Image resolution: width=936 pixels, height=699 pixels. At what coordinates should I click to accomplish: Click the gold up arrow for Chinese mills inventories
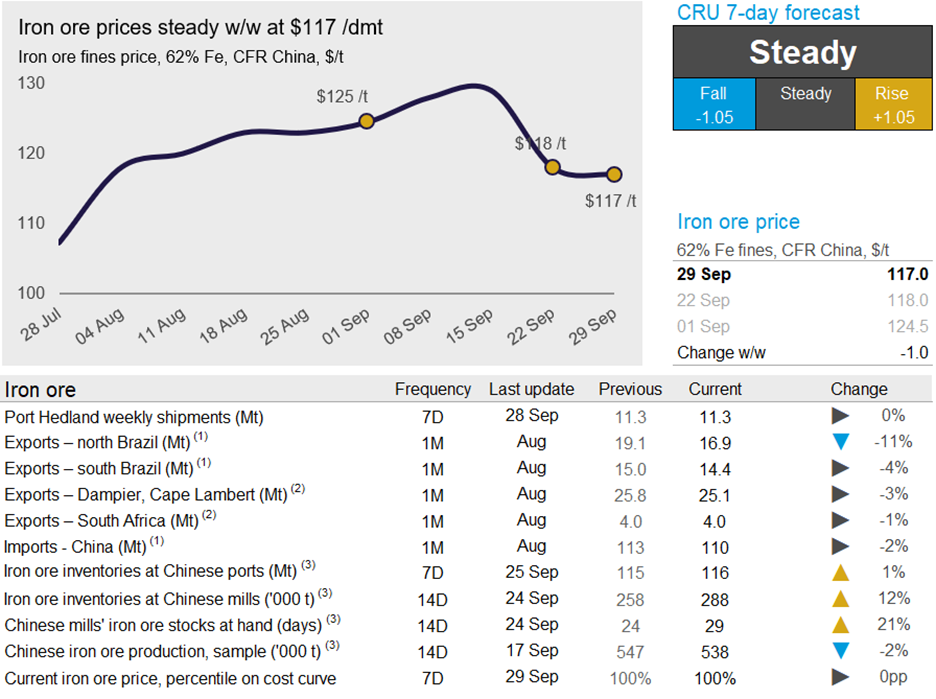pyautogui.click(x=841, y=598)
